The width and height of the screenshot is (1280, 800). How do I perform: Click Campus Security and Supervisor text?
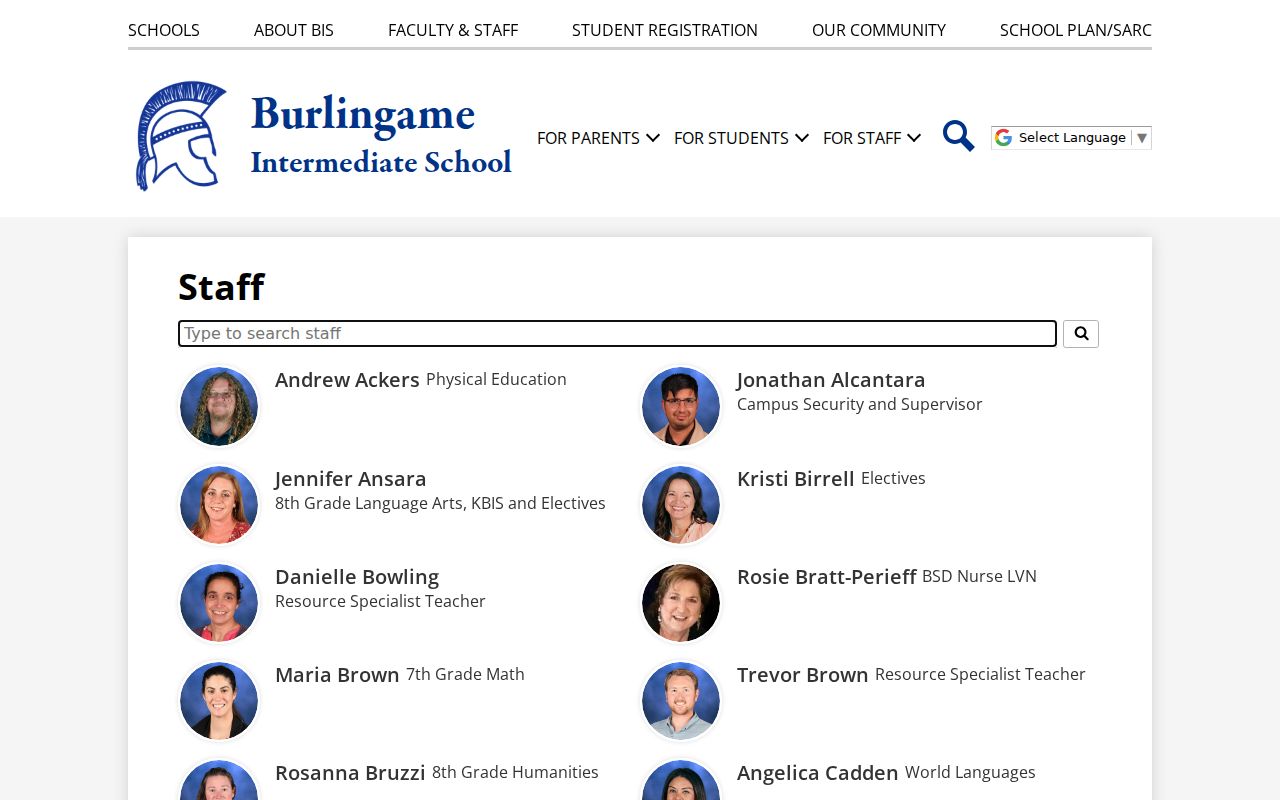pos(860,404)
